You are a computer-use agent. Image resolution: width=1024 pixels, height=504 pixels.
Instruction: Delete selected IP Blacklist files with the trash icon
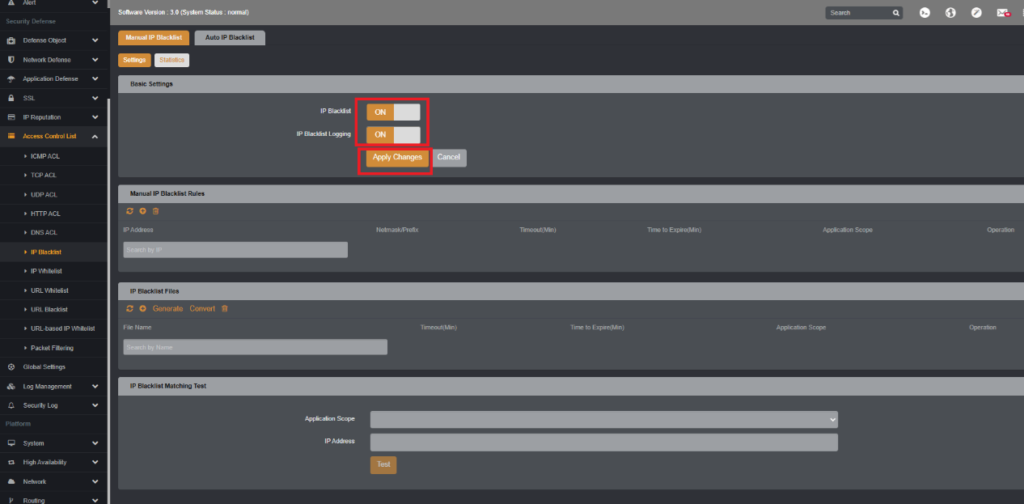(x=225, y=309)
